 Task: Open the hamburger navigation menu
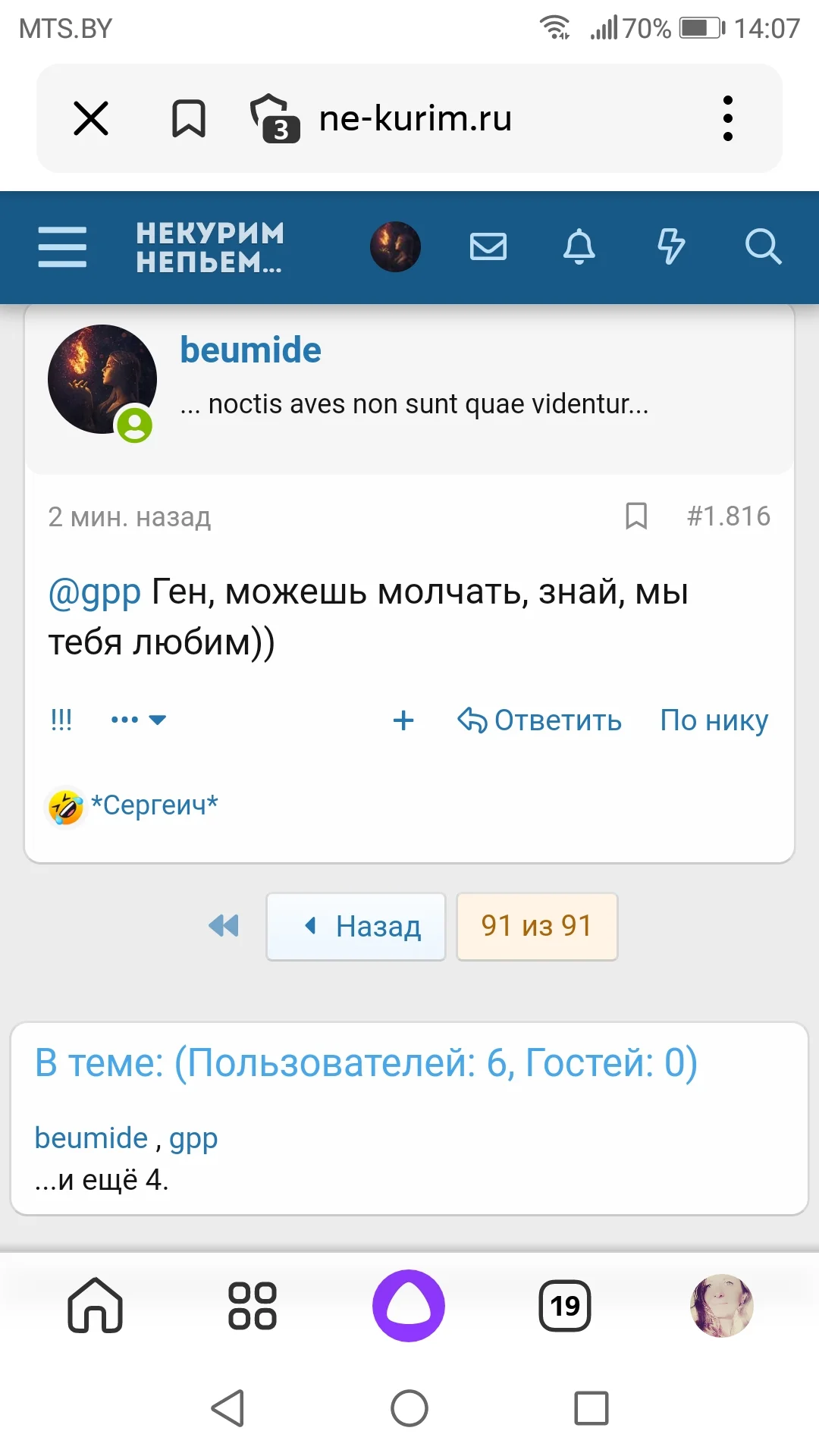coord(62,246)
